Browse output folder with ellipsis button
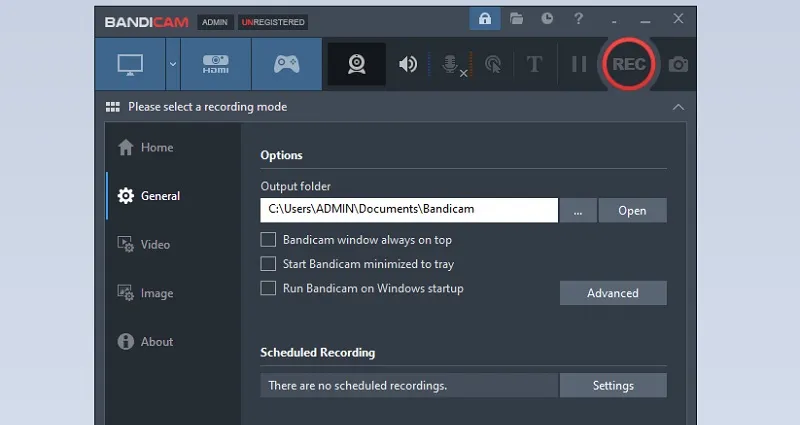 pyautogui.click(x=578, y=210)
